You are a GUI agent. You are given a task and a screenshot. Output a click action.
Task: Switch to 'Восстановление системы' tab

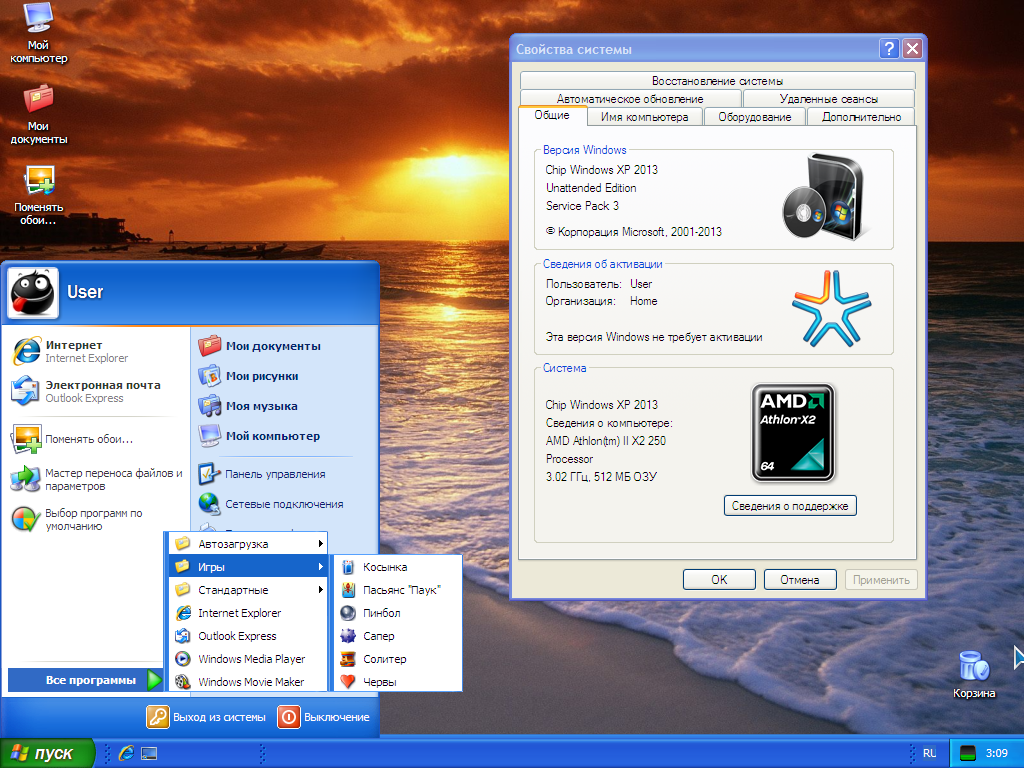pos(717,80)
